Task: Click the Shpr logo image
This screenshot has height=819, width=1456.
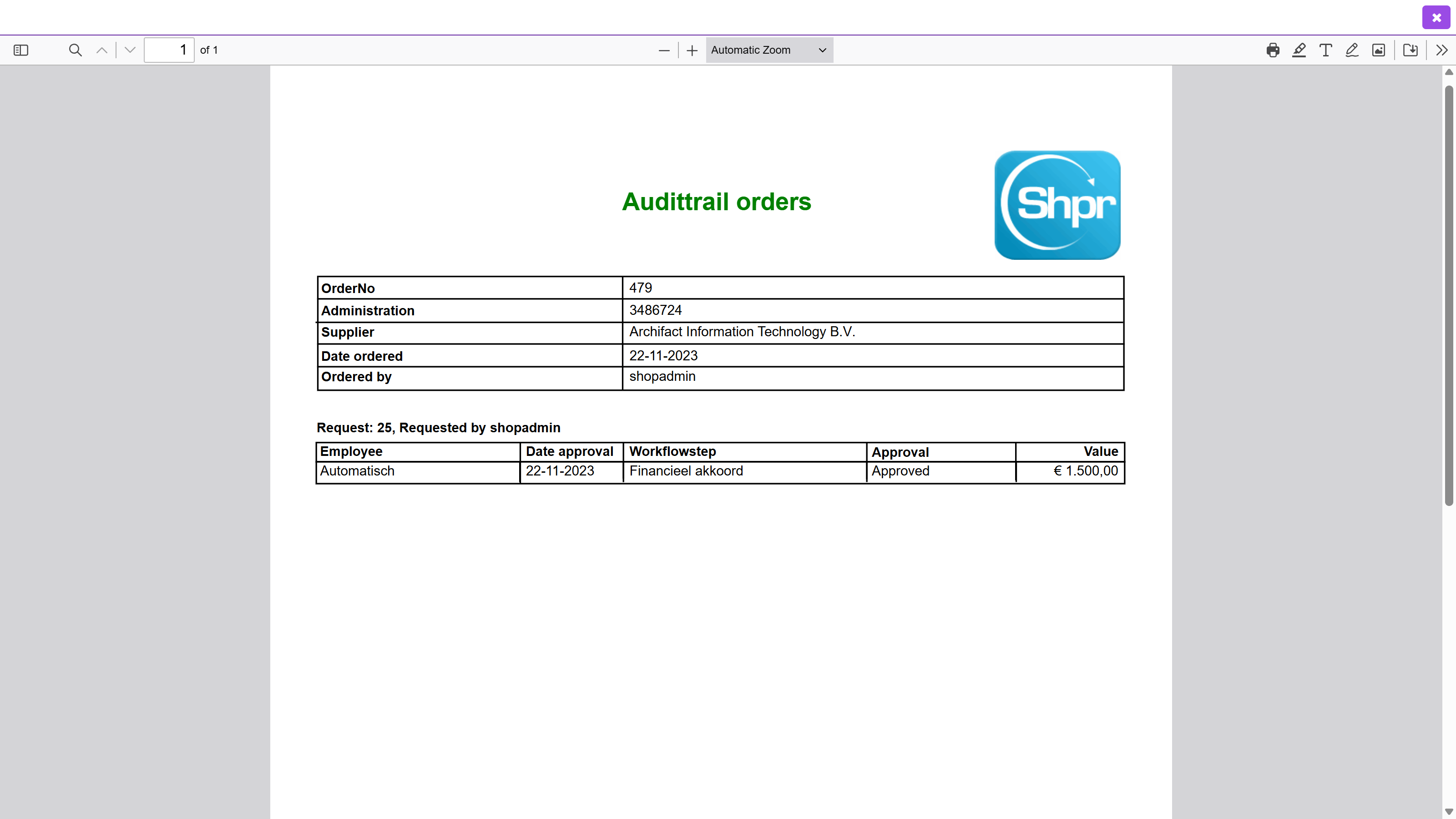Action: pyautogui.click(x=1057, y=205)
